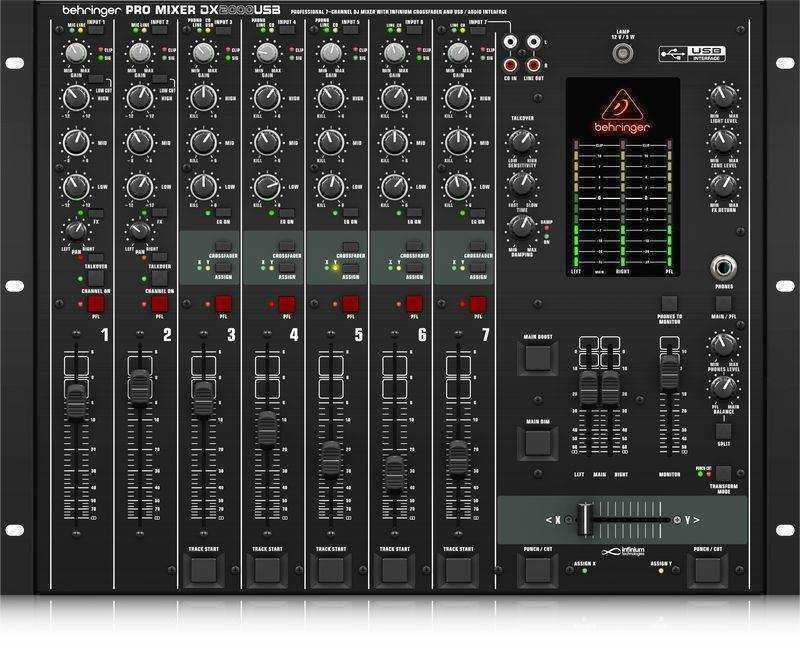Click the channel 6 volume fader
This screenshot has width=800, height=647.
pyautogui.click(x=394, y=474)
